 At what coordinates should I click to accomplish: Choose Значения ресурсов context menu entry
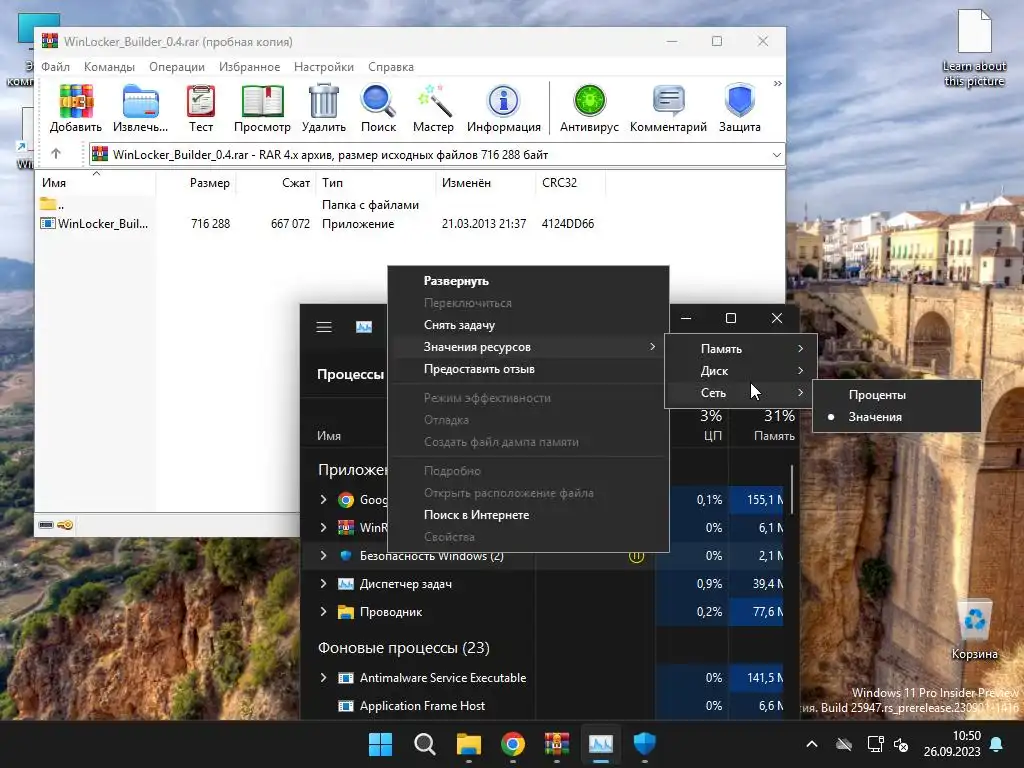click(528, 347)
